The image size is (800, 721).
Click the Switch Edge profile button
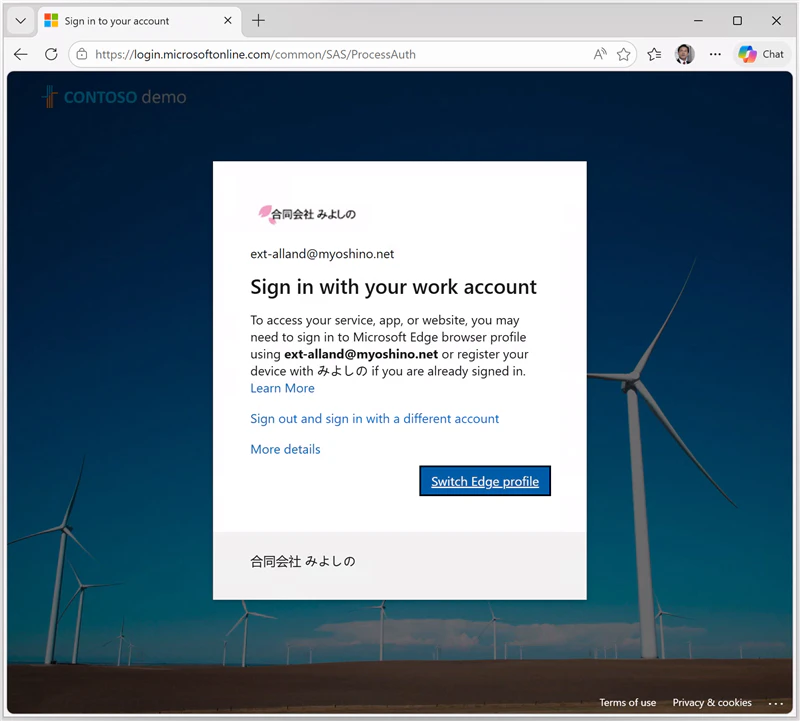click(485, 481)
